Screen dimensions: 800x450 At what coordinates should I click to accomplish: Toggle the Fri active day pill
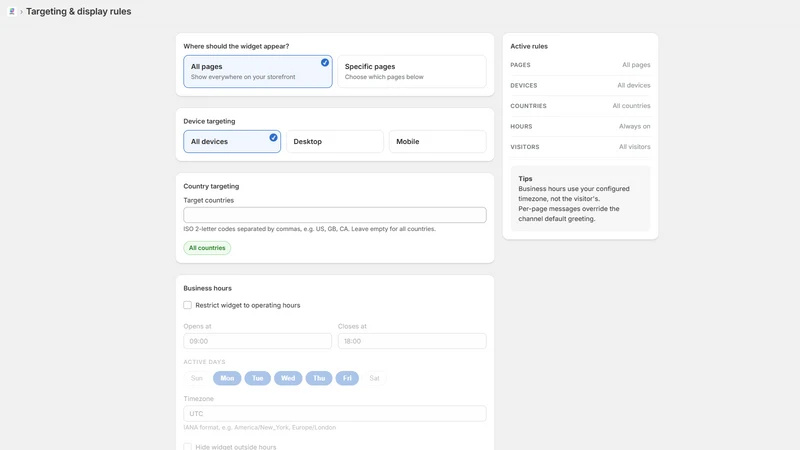pyautogui.click(x=347, y=378)
